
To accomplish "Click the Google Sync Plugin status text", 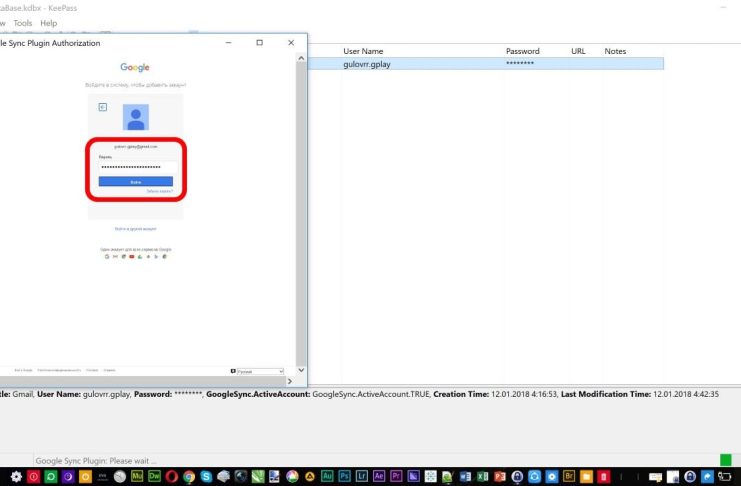I will [95, 460].
